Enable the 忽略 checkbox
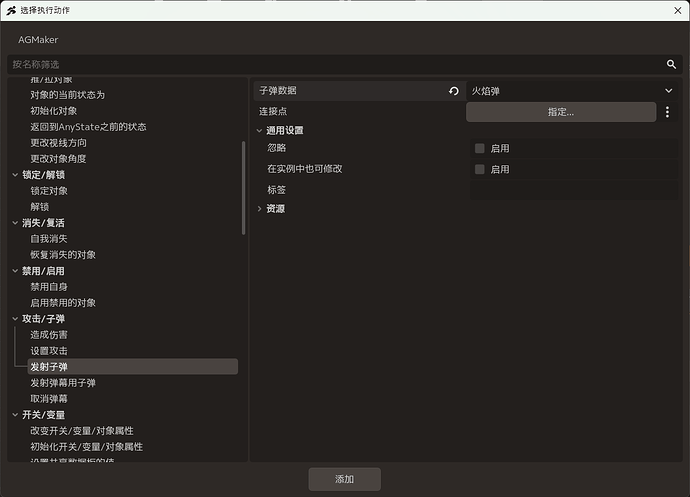The width and height of the screenshot is (690, 497). click(x=480, y=148)
